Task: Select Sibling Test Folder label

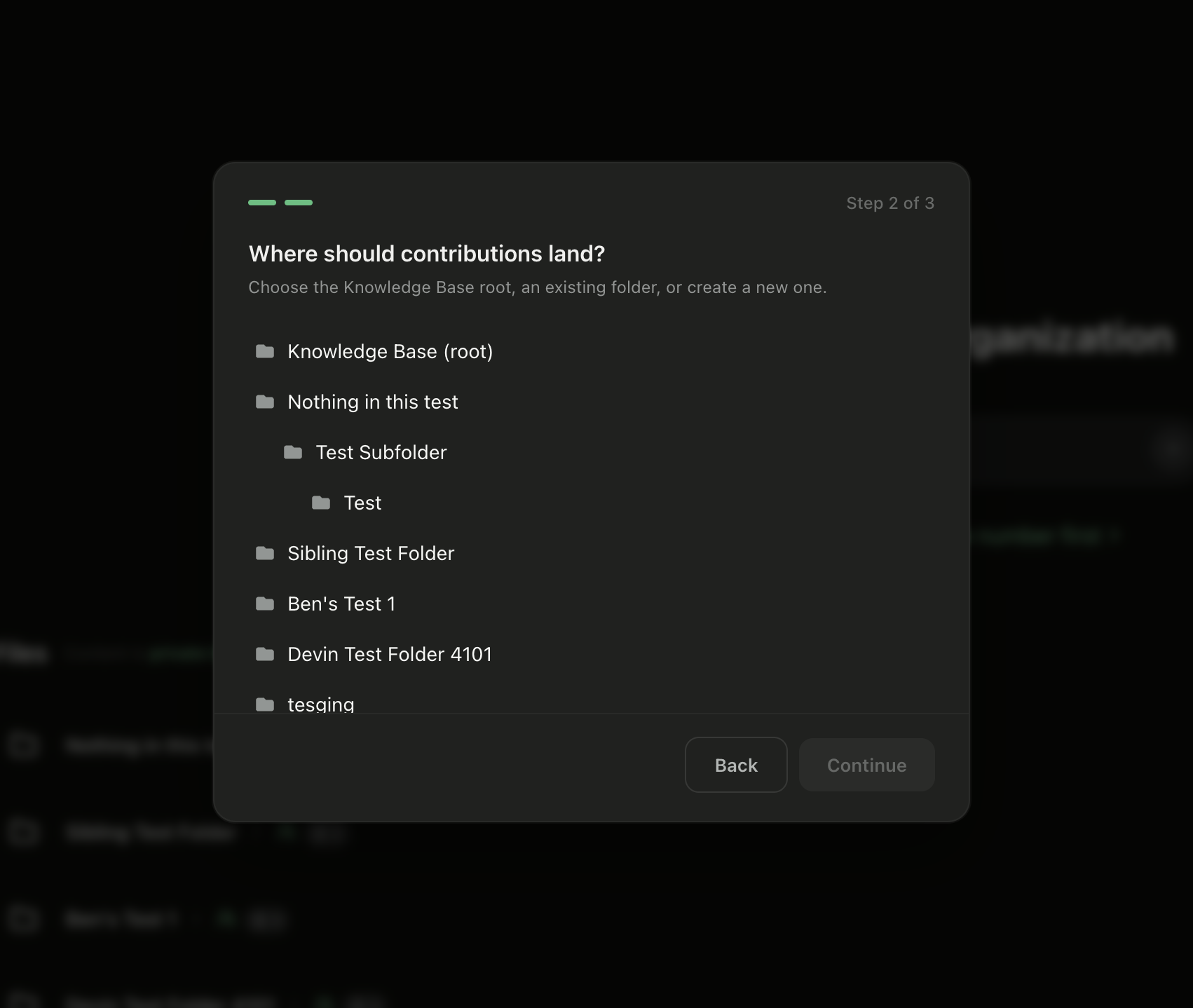Action: point(371,553)
